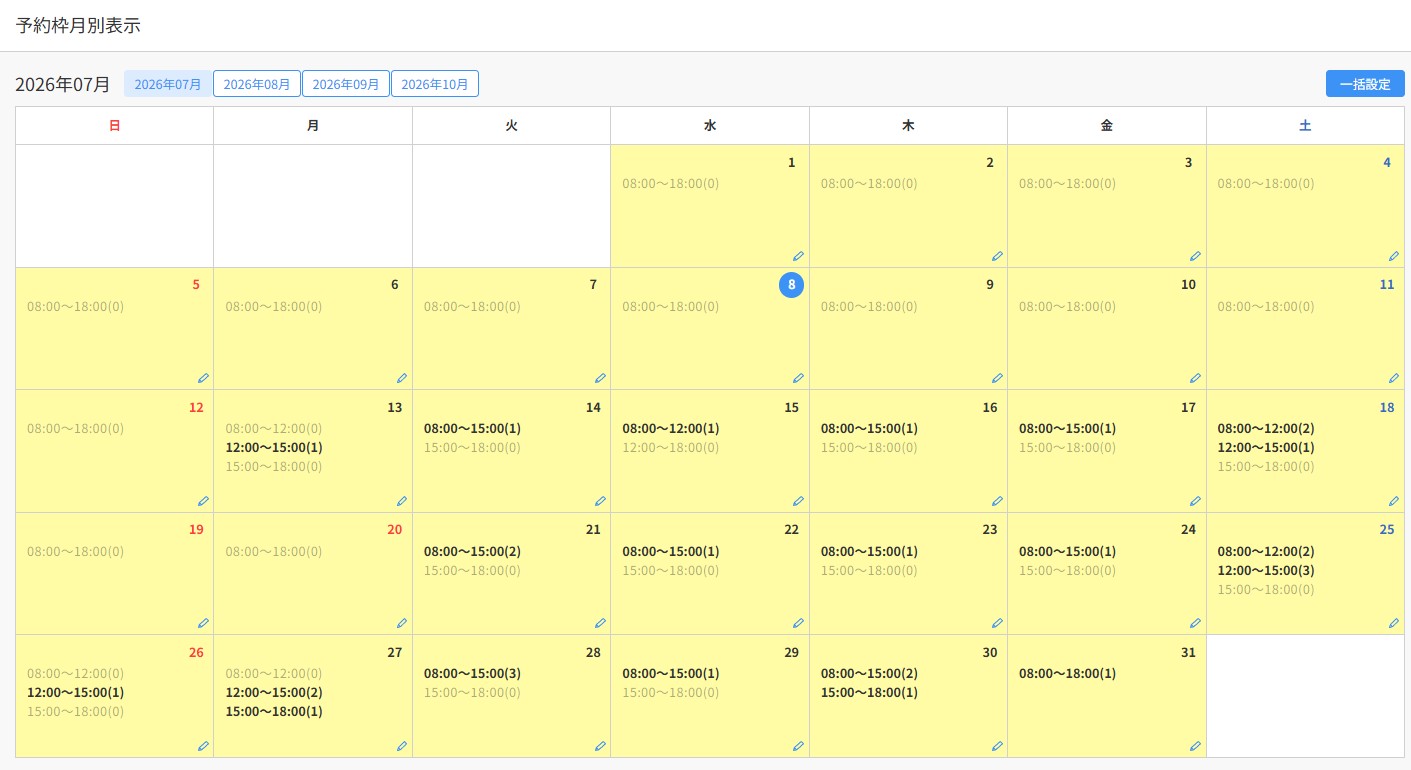Select 12:00〜15:00(1) on July 26
Screen dimensions: 1411x770
(x=76, y=692)
